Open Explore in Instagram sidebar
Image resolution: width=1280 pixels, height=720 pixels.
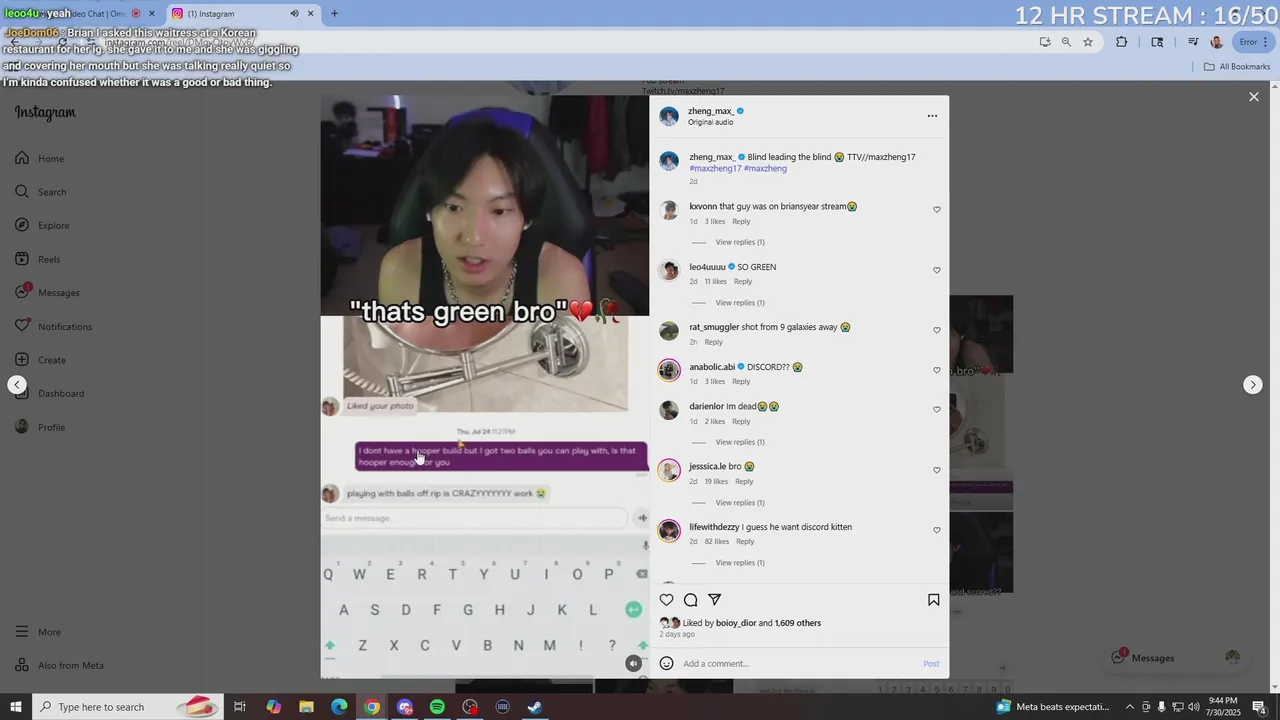tap(42, 226)
